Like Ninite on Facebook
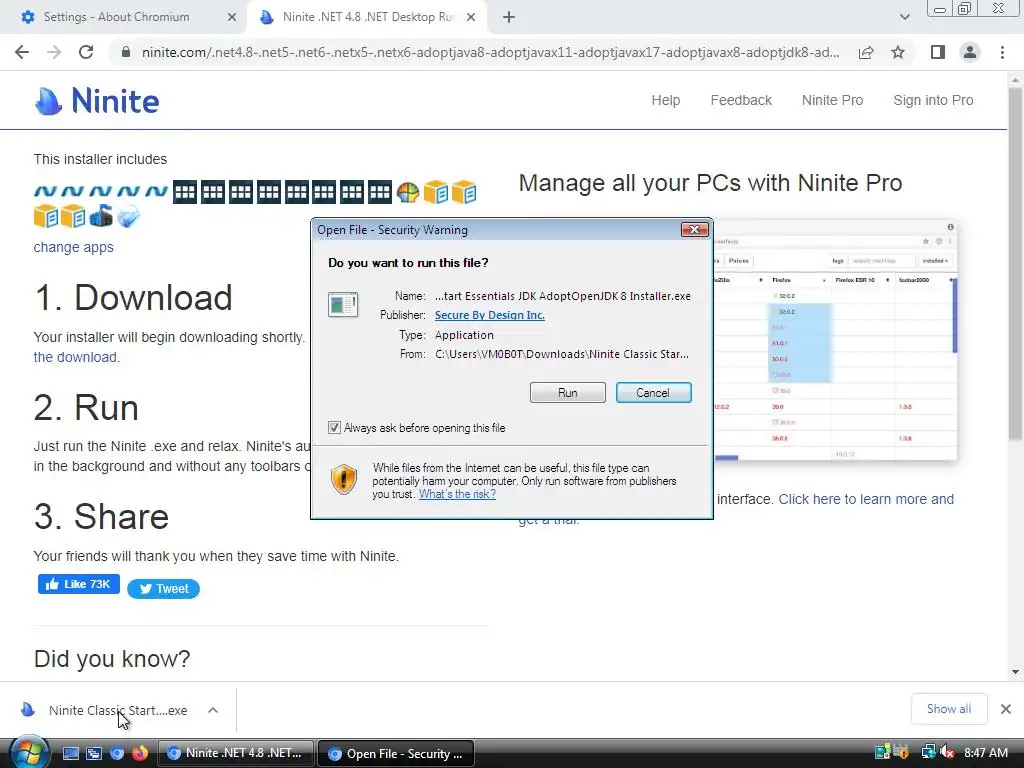This screenshot has height=768, width=1024. (78, 584)
